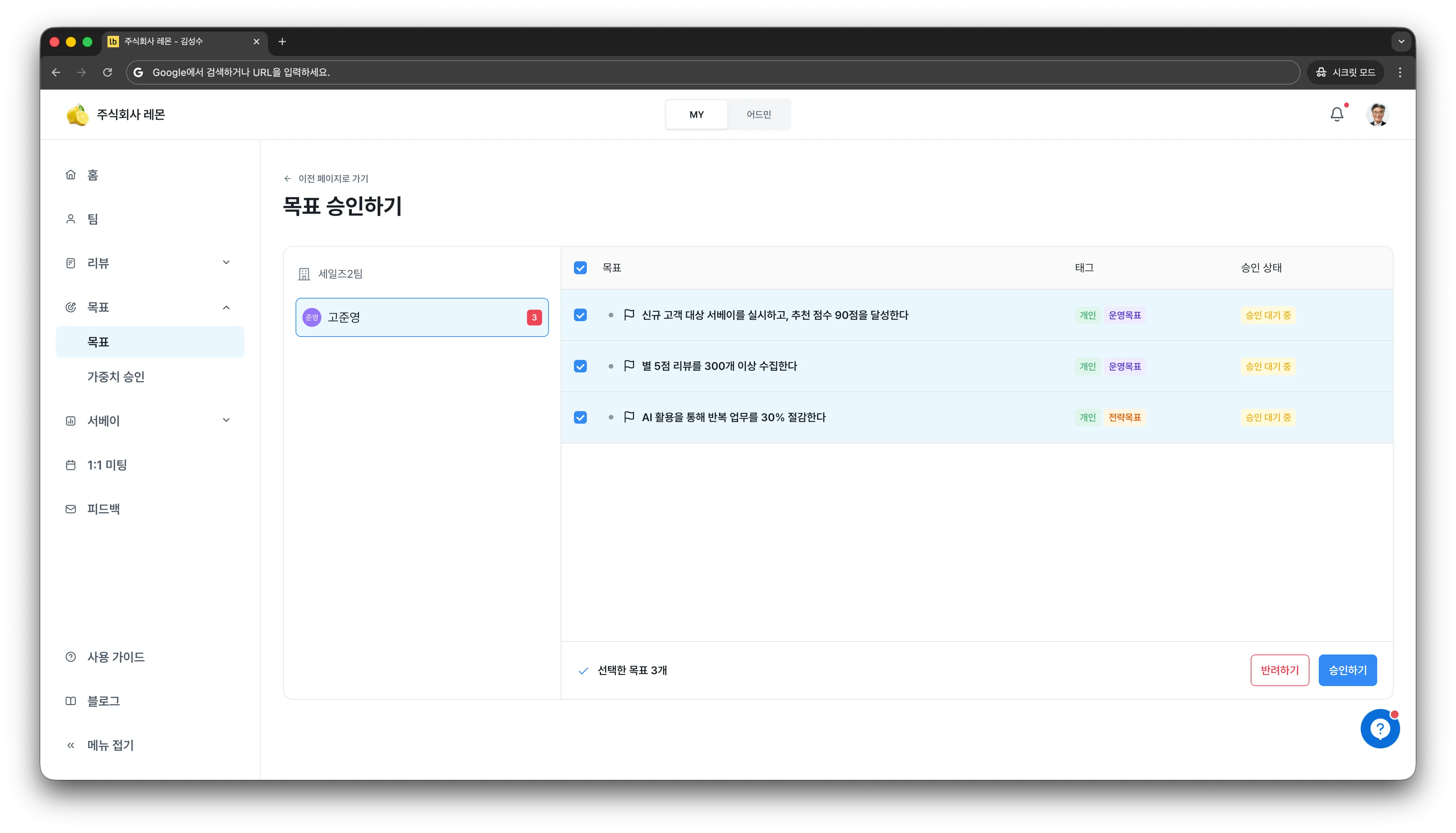
Task: Toggle the select-all 목표 header checkbox
Action: (580, 268)
